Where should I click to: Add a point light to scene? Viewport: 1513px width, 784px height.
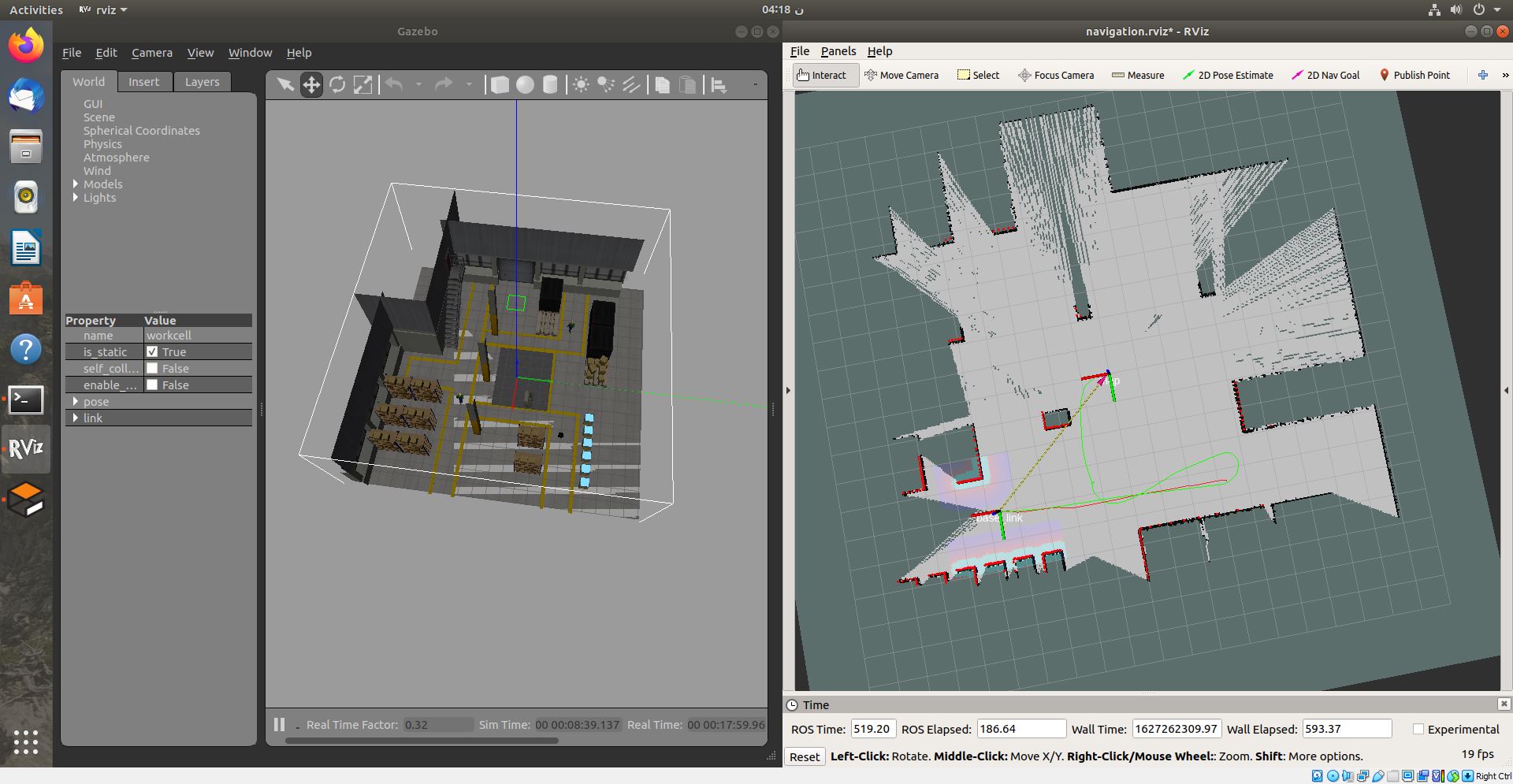pos(581,85)
